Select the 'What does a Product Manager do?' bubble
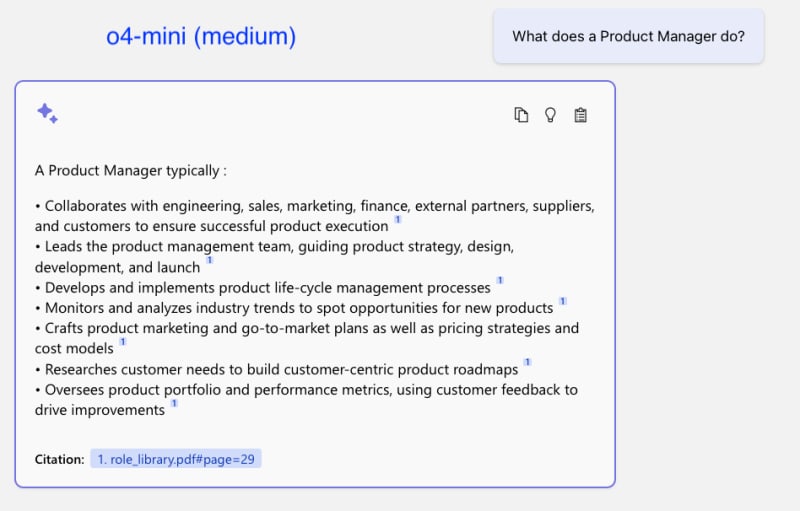 (x=629, y=36)
